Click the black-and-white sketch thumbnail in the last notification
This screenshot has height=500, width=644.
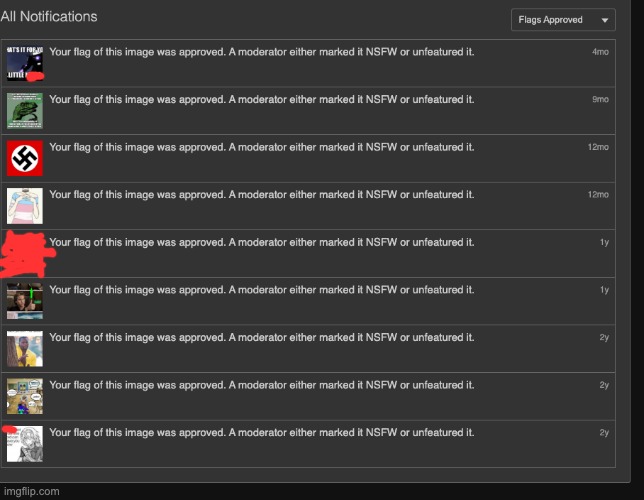pyautogui.click(x=24, y=443)
